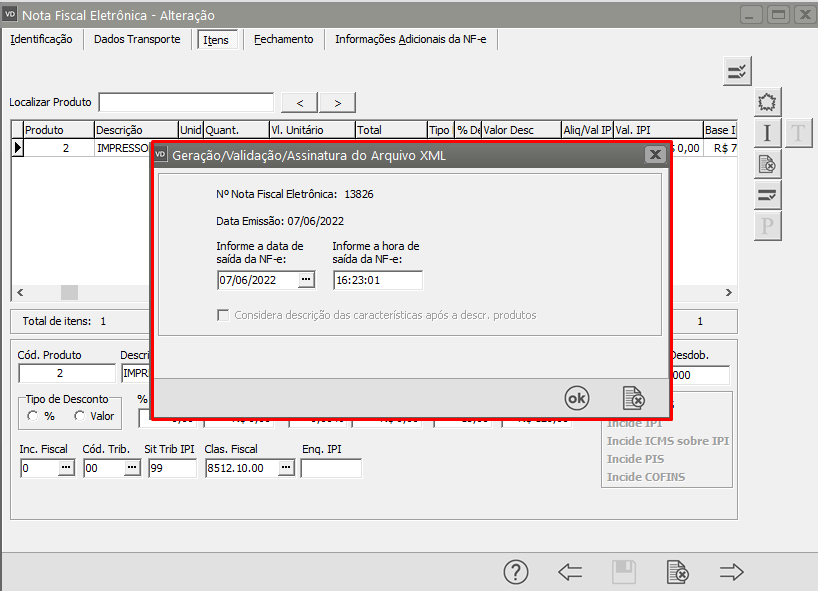Select the '%' discount type radio button
Image resolution: width=818 pixels, height=591 pixels.
(34, 416)
